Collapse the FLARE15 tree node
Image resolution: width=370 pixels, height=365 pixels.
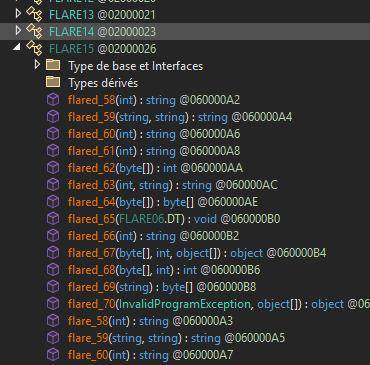point(16,47)
